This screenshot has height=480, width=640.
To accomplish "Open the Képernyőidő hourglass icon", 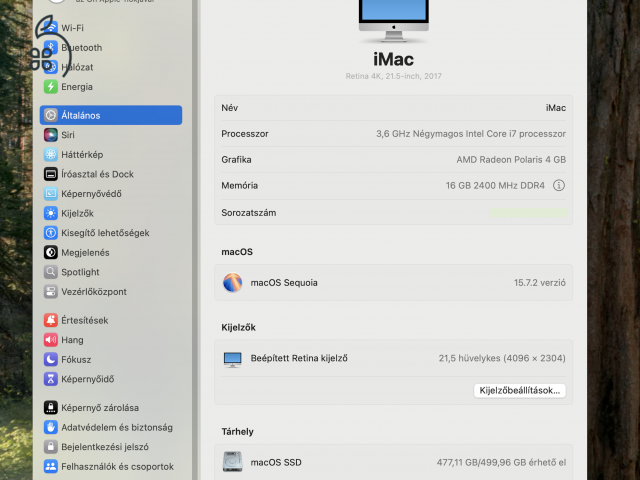I will (x=51, y=379).
